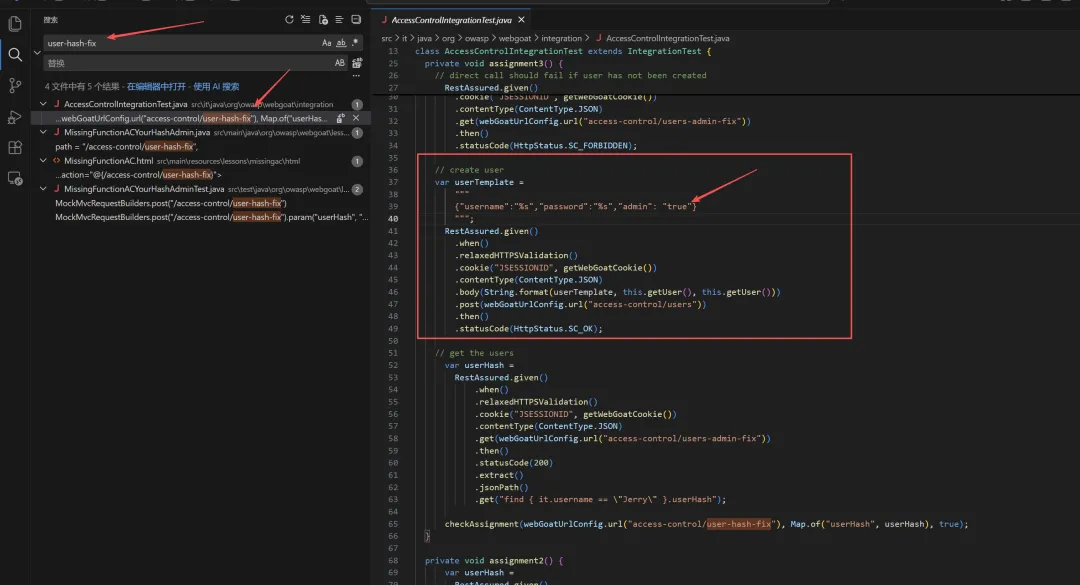
Task: Collapse MissingFunctionAC.html result group
Action: [43, 161]
